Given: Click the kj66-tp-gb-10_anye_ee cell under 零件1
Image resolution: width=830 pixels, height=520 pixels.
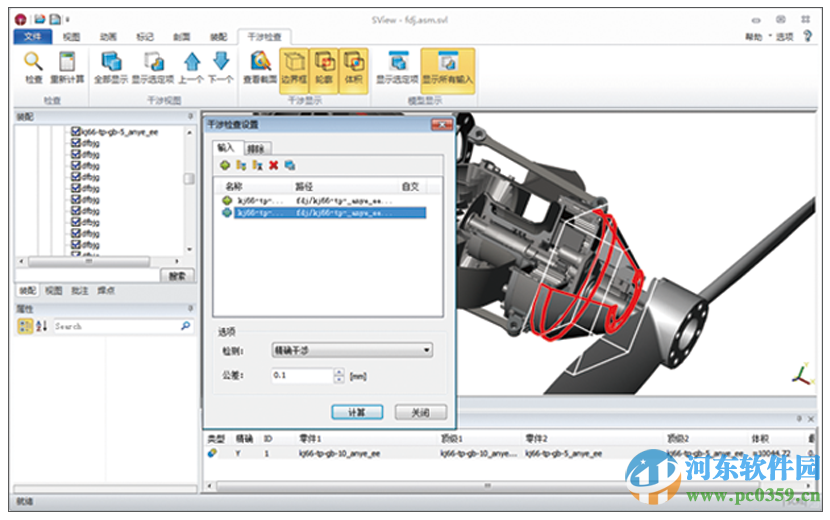Looking at the screenshot, I should [339, 454].
